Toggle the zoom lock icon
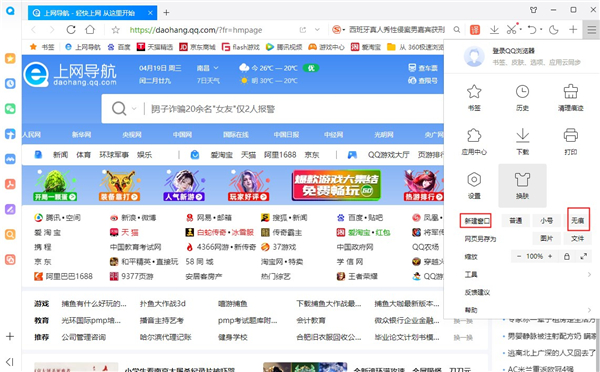 click(567, 256)
